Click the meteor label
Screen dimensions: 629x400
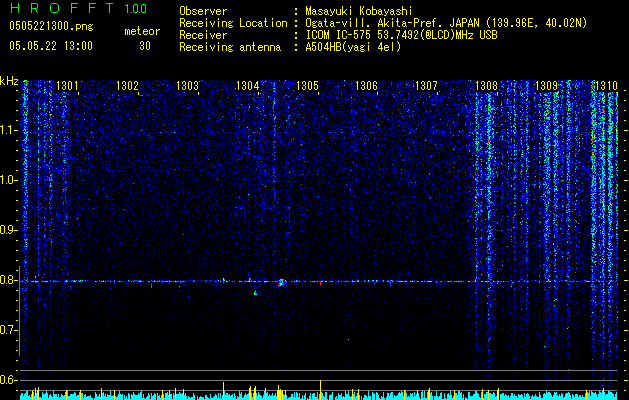[142, 31]
